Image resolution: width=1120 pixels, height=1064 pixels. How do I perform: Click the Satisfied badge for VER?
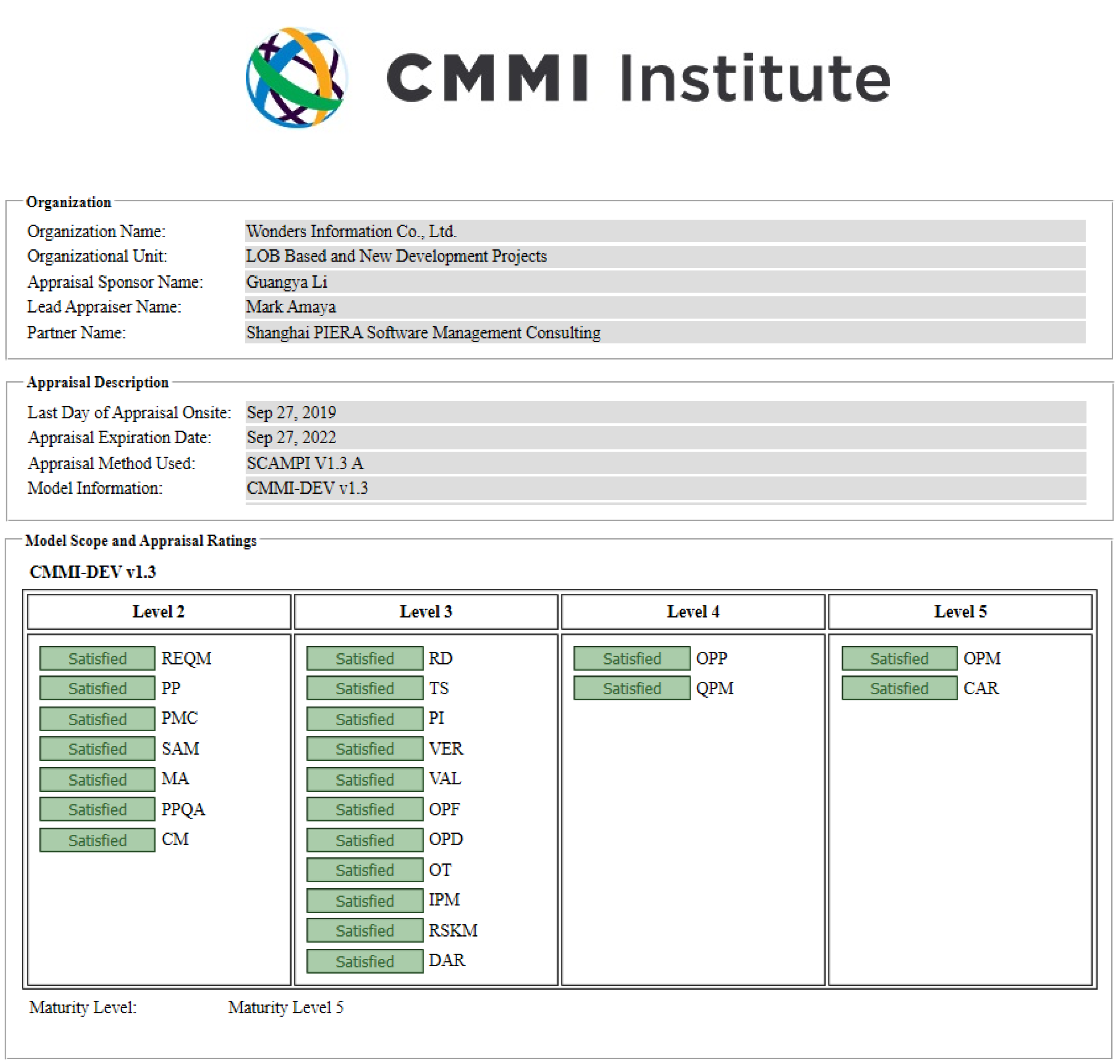point(365,749)
